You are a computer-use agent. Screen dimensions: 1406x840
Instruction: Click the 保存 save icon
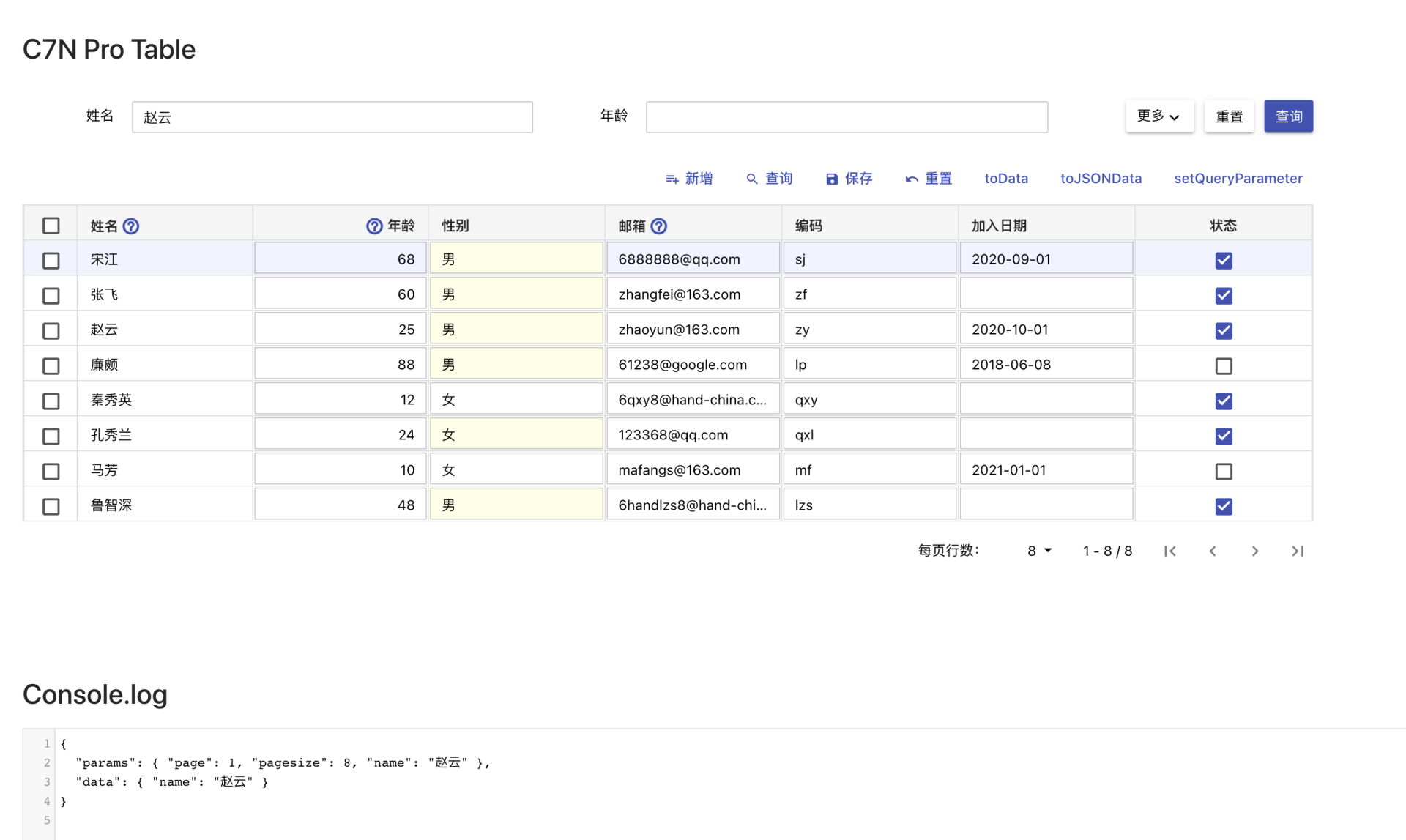tap(831, 179)
